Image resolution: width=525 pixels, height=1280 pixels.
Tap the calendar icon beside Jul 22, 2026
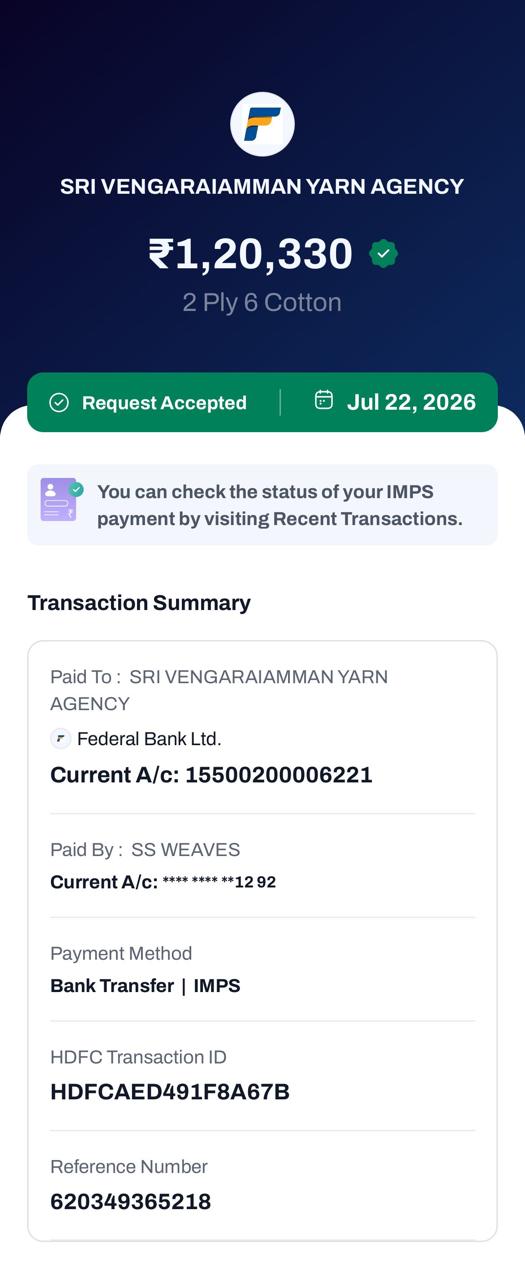(x=324, y=400)
